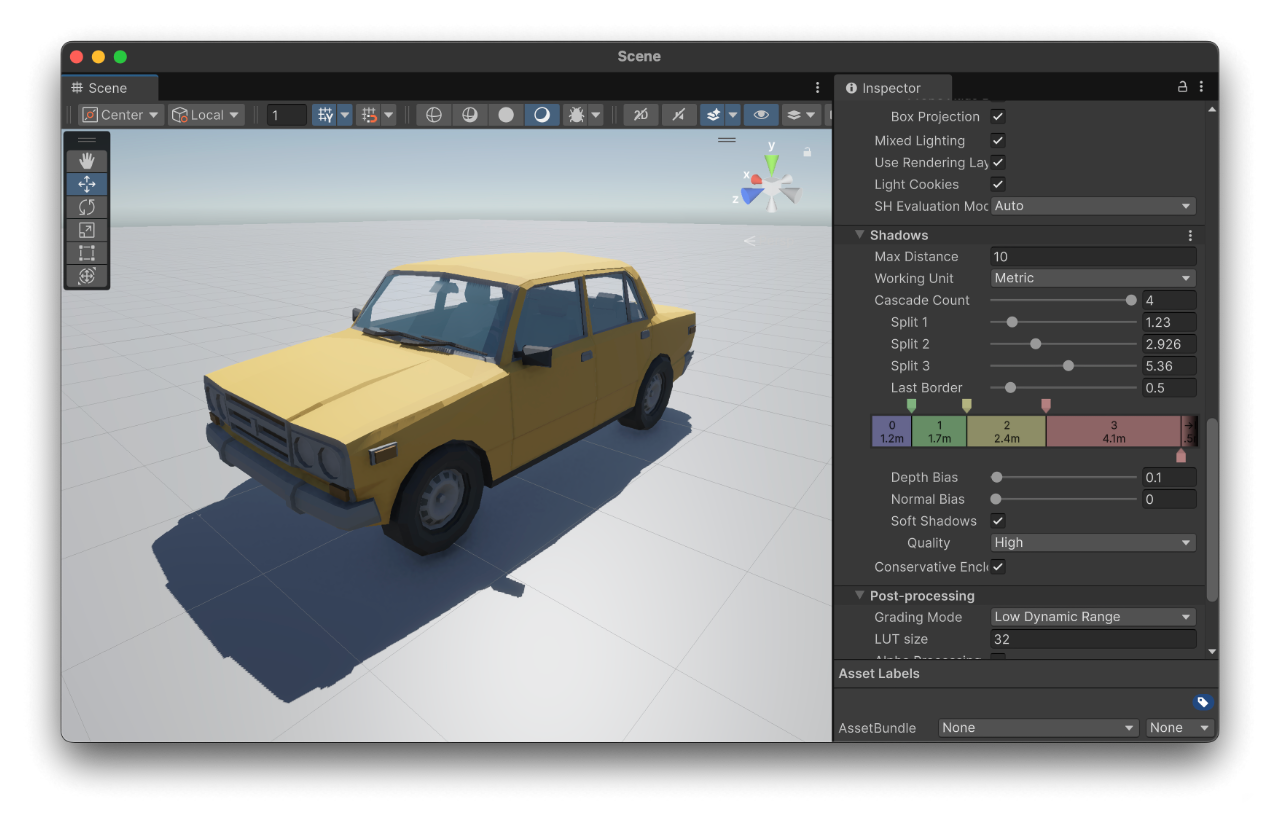Collapse the Shadows section foldout
This screenshot has width=1280, height=823.
click(x=858, y=235)
